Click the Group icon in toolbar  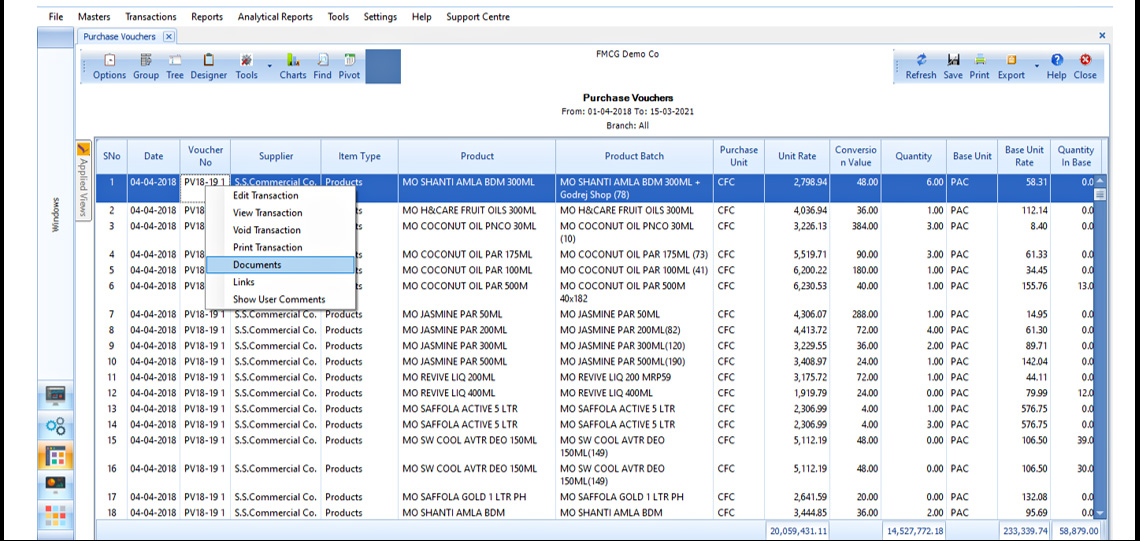(146, 66)
